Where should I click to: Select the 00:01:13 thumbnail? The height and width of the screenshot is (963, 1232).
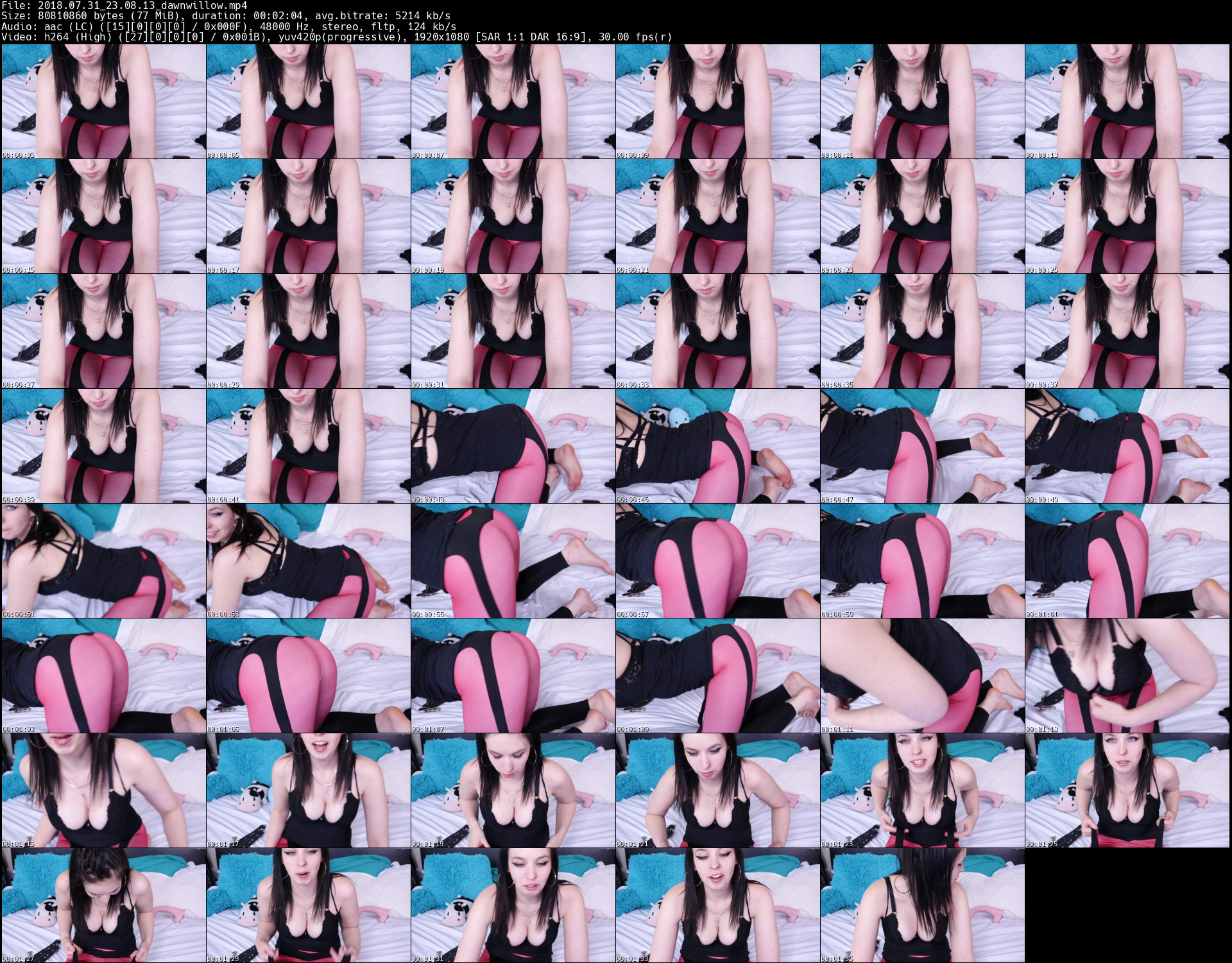coord(1127,676)
